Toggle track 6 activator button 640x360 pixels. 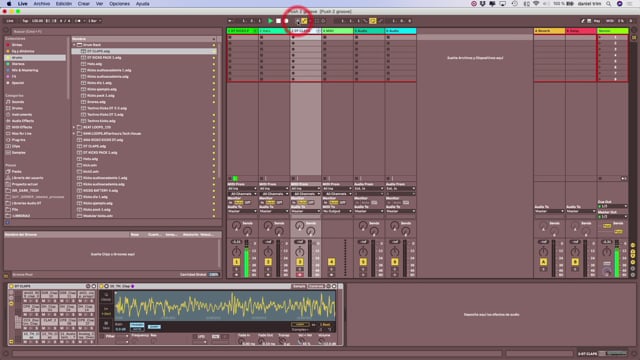click(395, 262)
